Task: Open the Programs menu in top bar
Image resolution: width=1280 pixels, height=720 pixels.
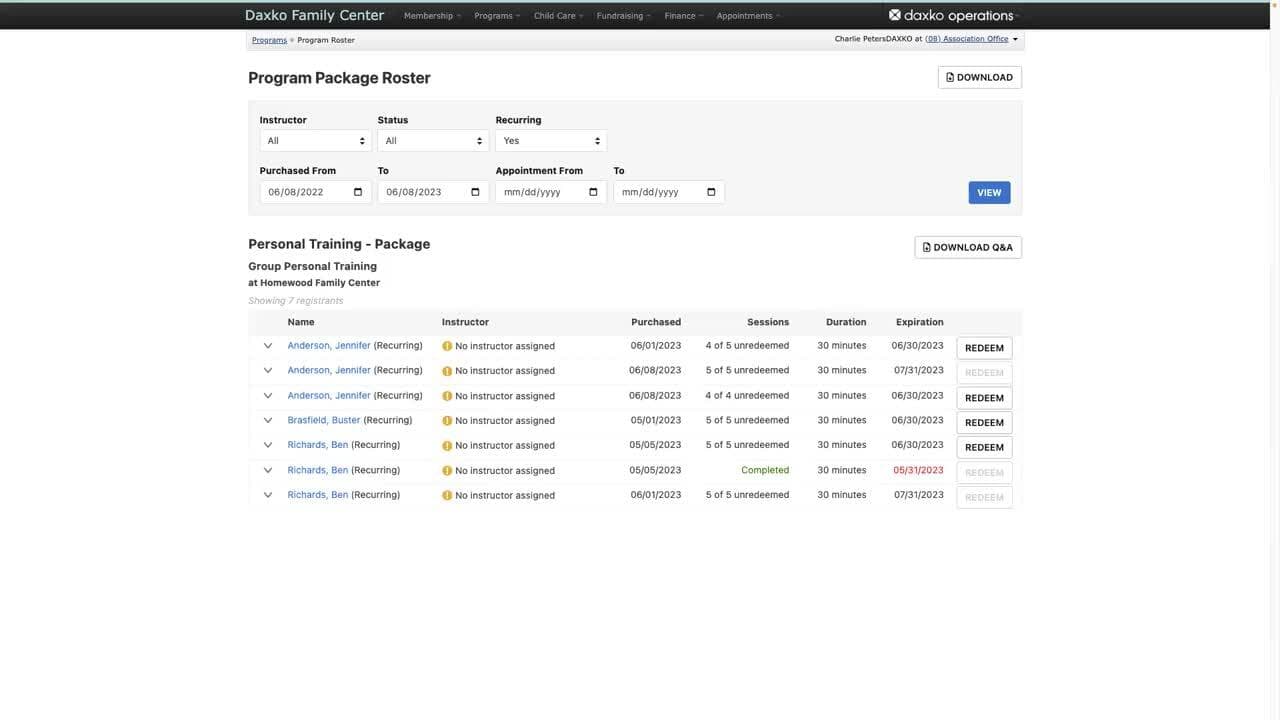Action: [x=497, y=16]
